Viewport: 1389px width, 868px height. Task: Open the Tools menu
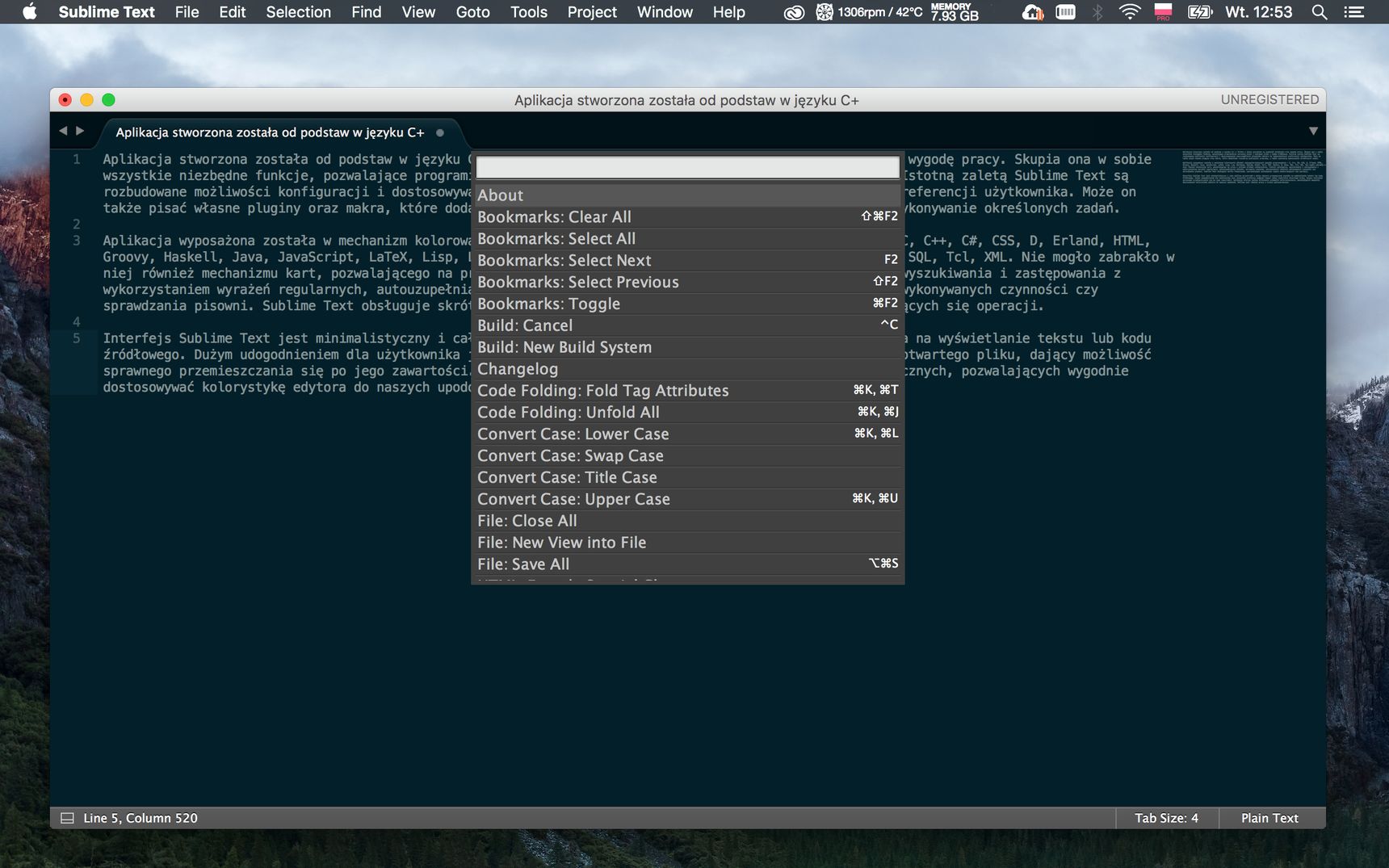[529, 12]
